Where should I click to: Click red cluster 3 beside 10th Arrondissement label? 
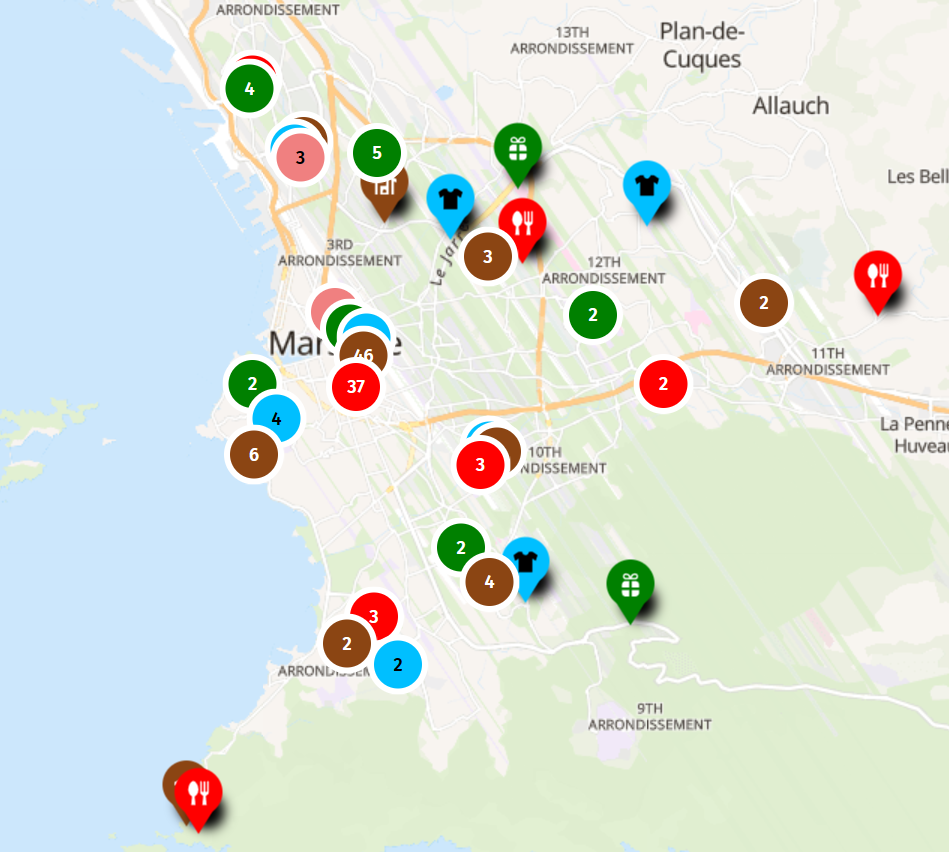[x=480, y=465]
